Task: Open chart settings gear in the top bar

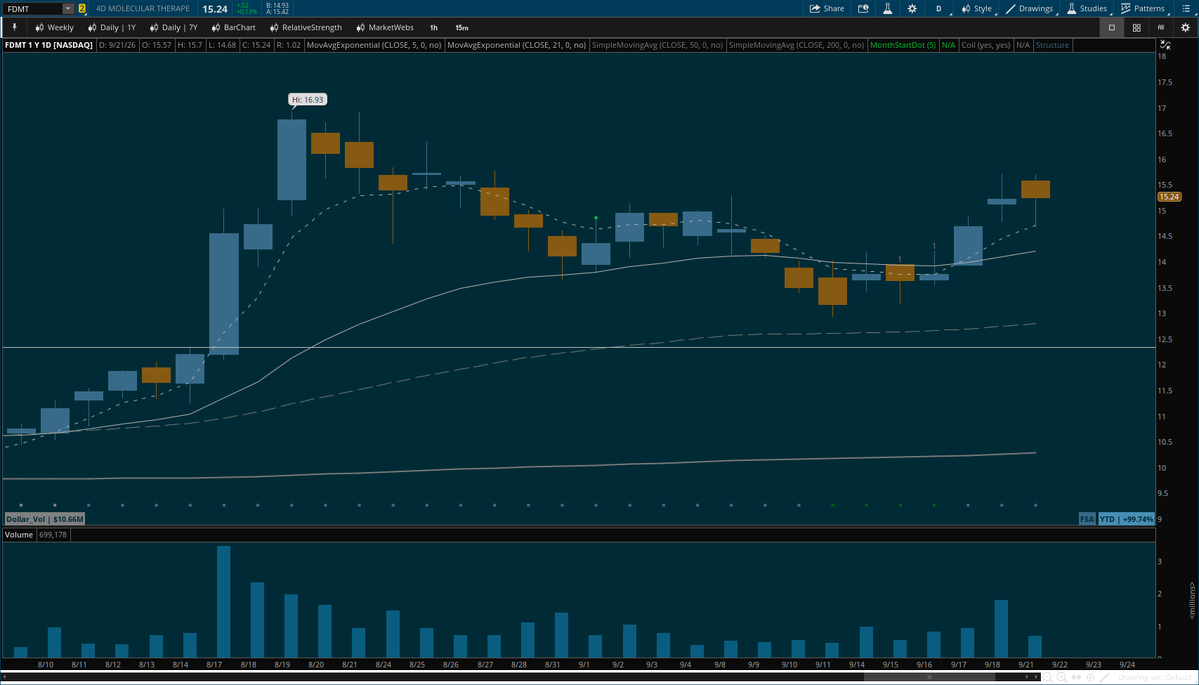Action: pyautogui.click(x=912, y=8)
